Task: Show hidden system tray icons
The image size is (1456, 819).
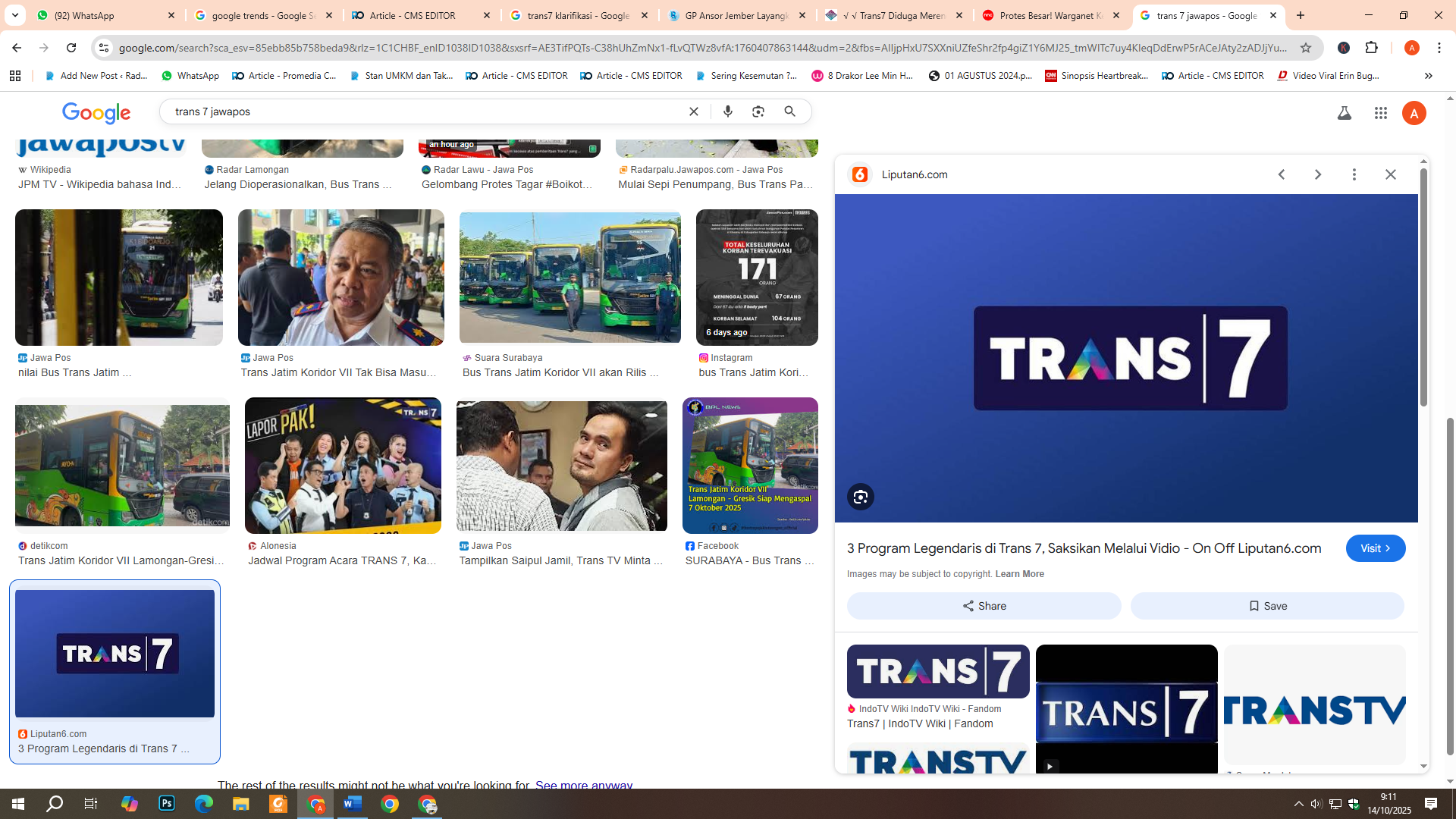Action: coord(1299,804)
